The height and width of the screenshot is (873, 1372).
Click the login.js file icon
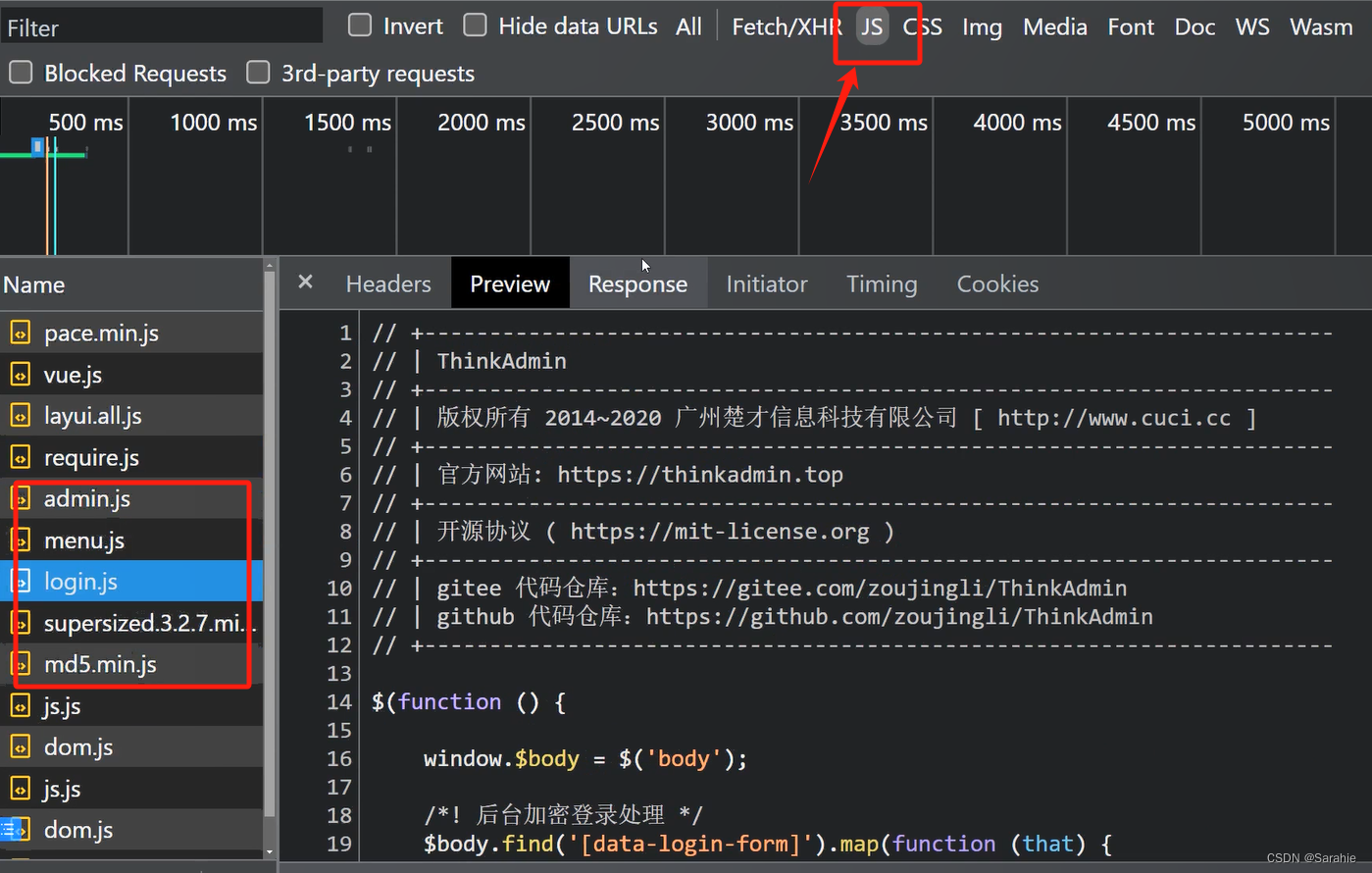[x=20, y=582]
